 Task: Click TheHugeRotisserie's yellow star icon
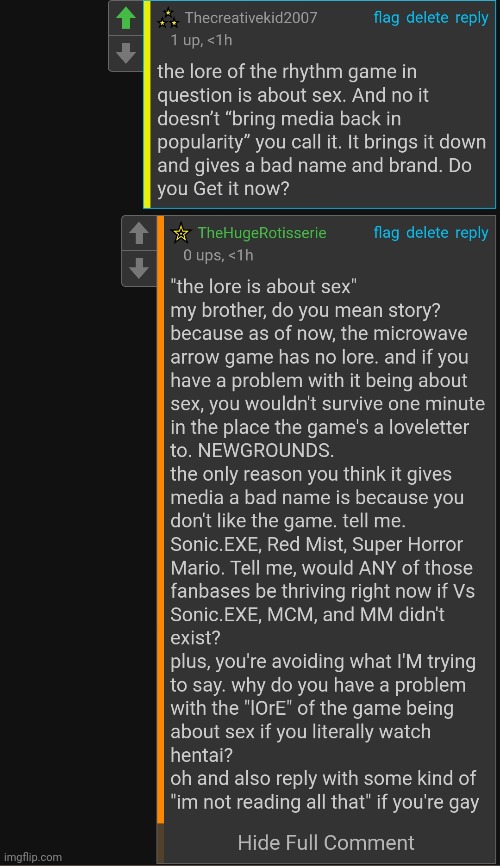[181, 233]
